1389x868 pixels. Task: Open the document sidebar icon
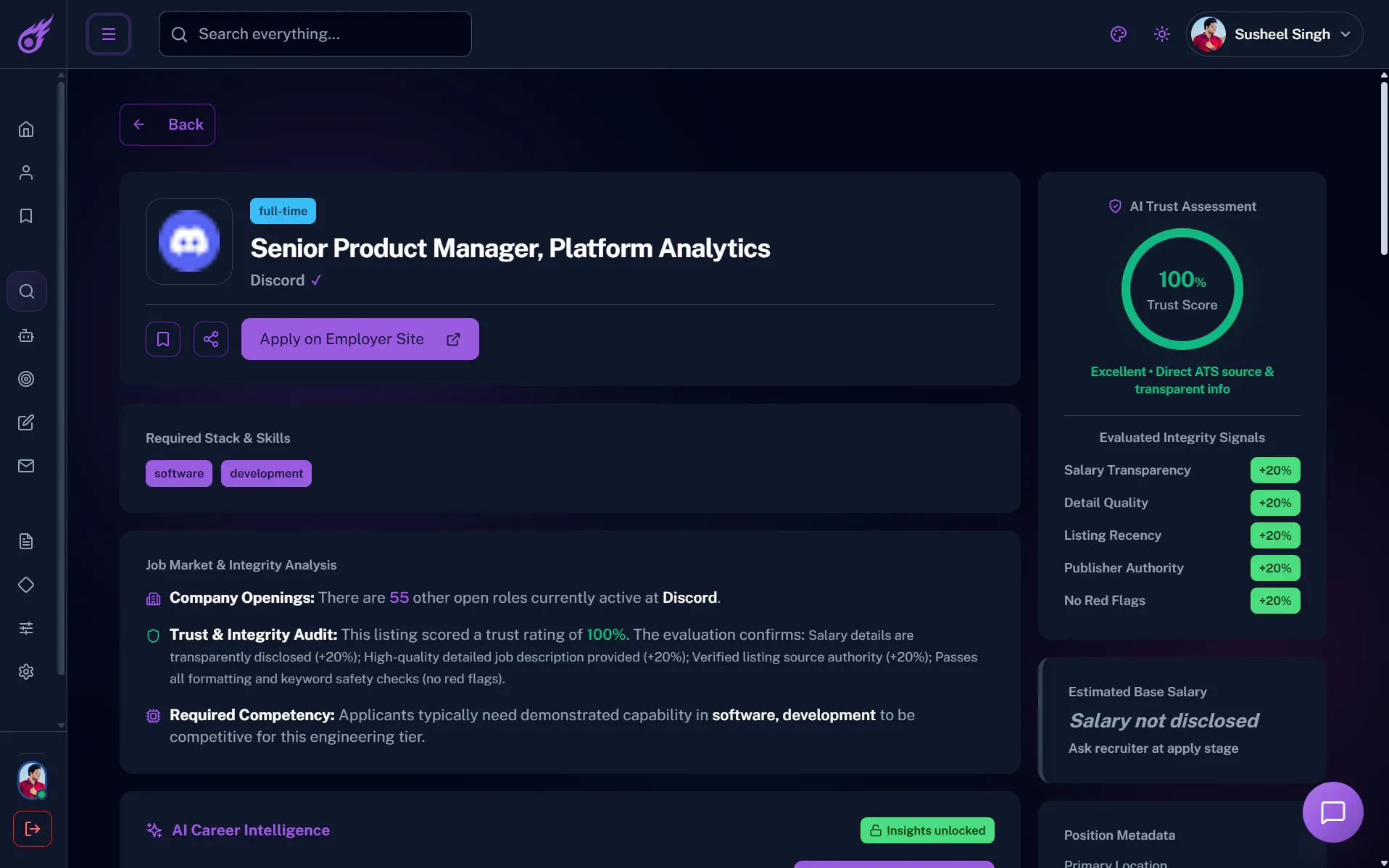(26, 541)
